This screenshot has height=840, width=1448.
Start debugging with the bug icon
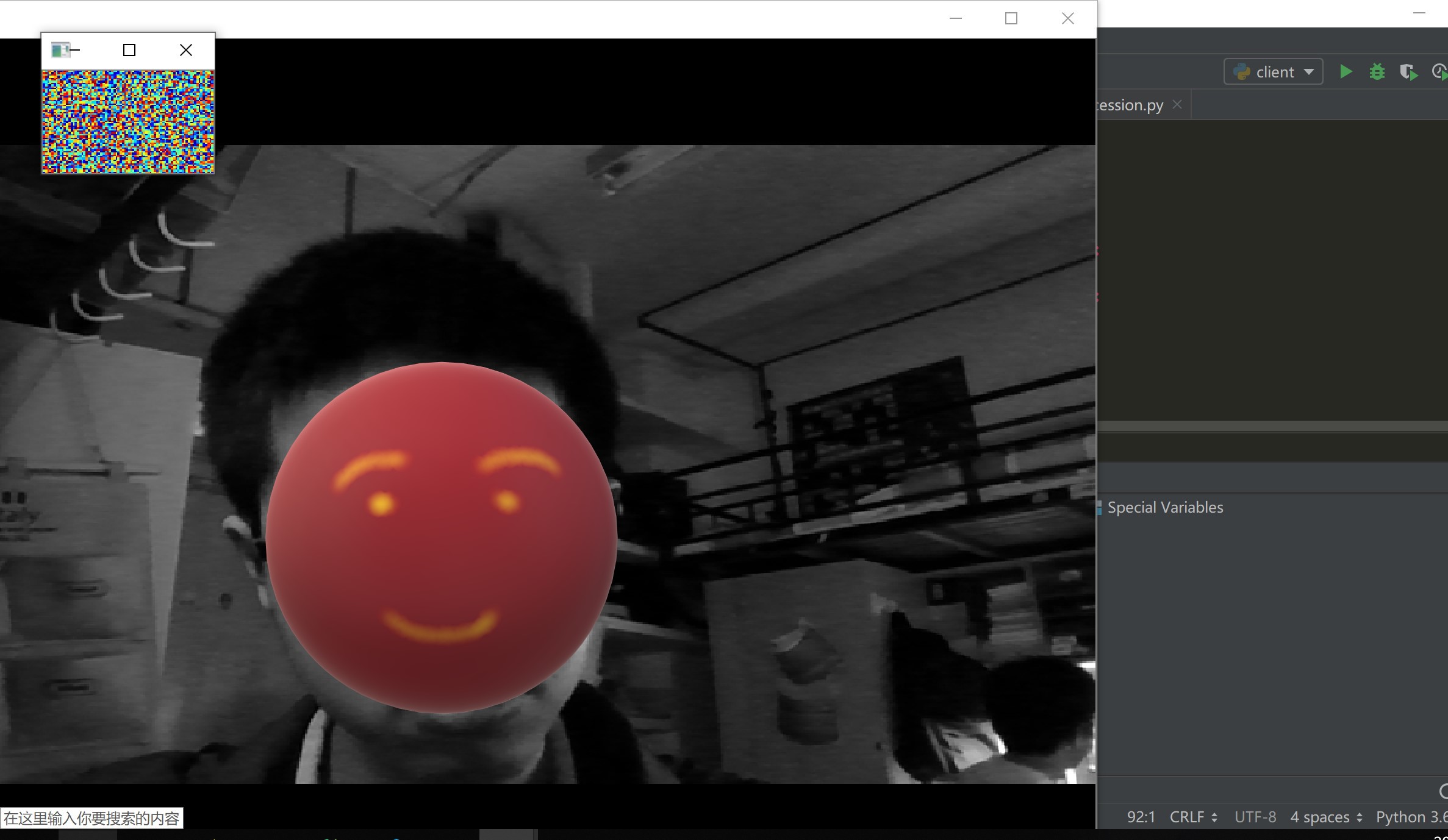(1377, 72)
